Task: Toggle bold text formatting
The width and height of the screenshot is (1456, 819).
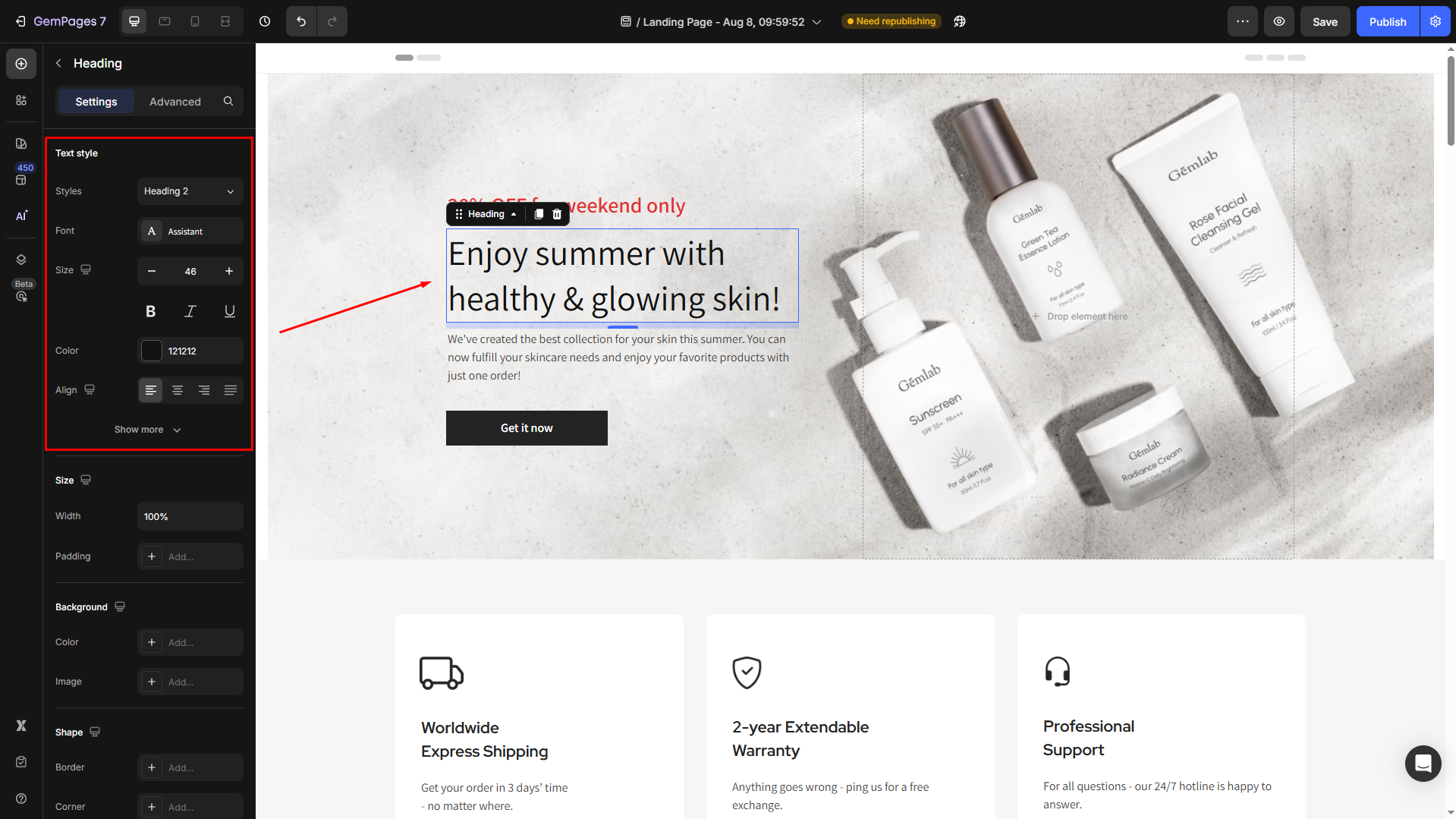Action: (x=151, y=311)
